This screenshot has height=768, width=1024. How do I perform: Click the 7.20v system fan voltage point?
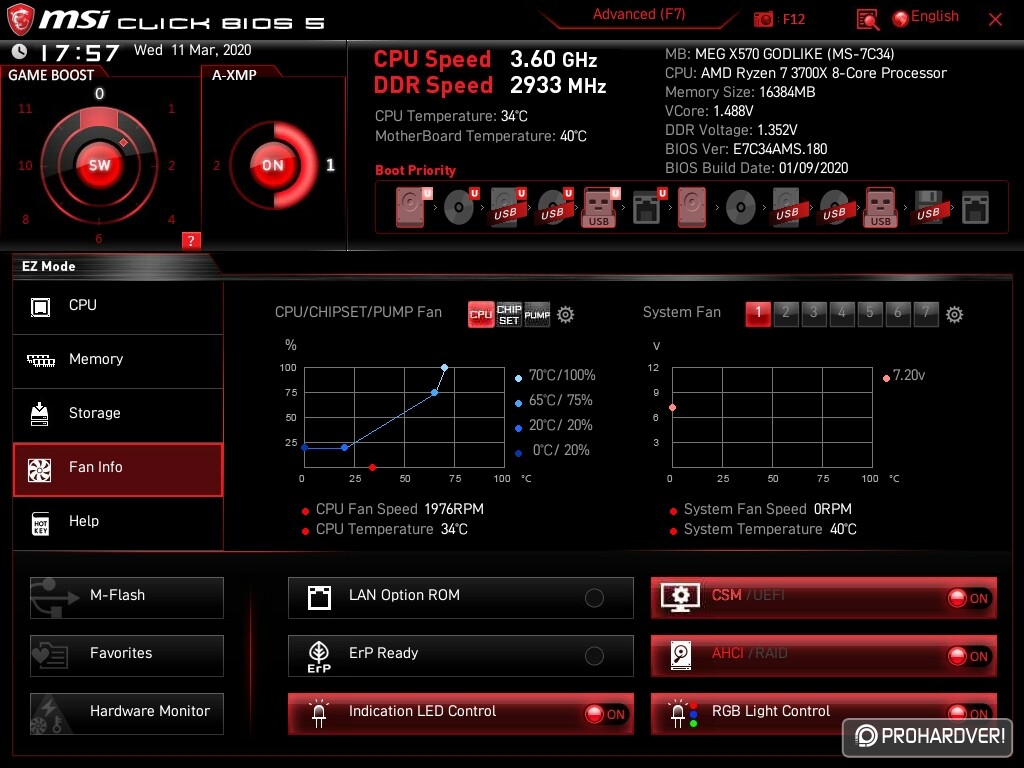[x=672, y=408]
